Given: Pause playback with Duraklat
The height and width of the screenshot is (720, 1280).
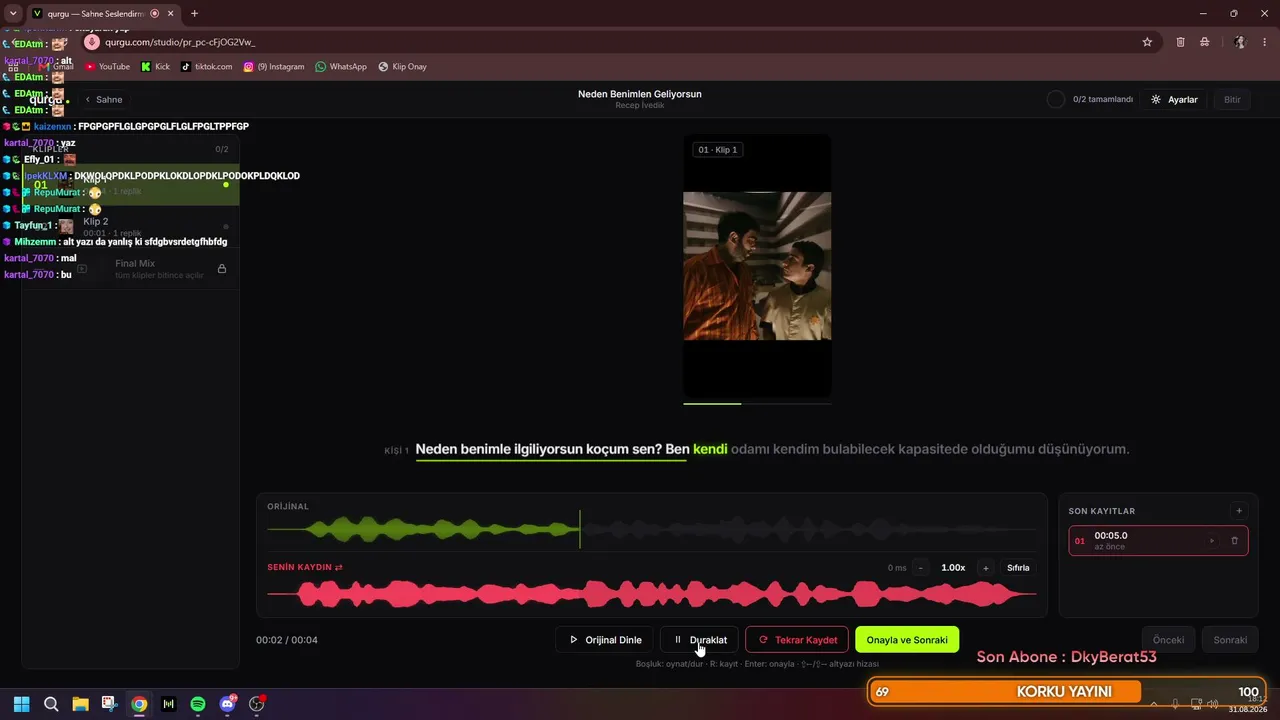Looking at the screenshot, I should tap(700, 640).
